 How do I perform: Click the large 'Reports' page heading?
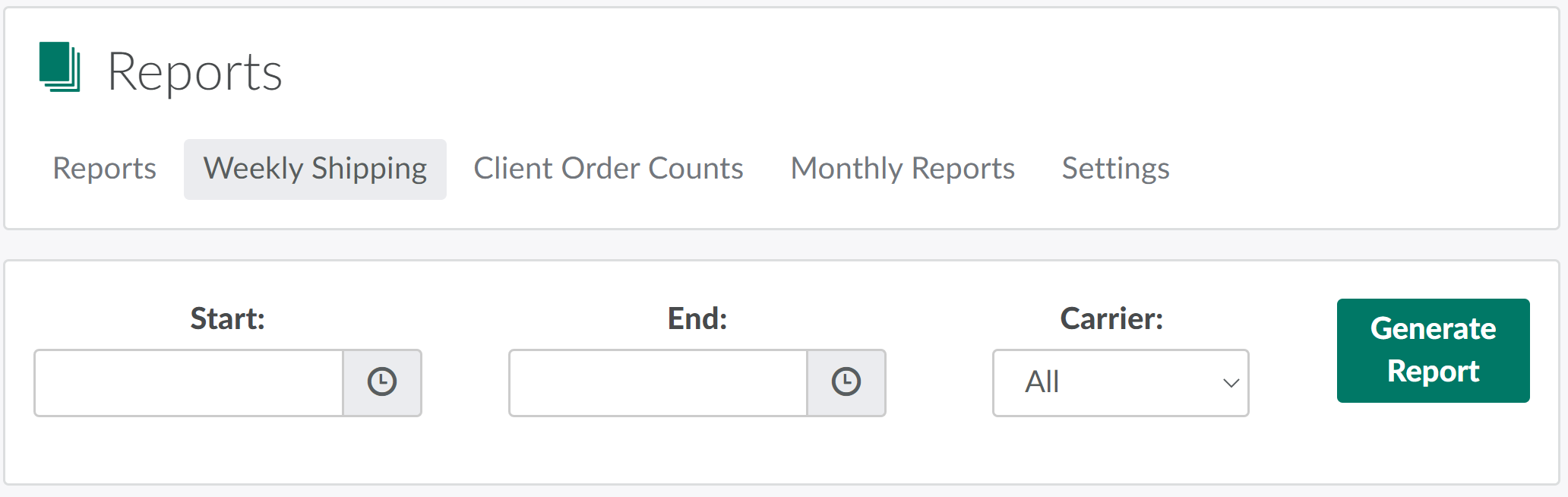click(x=194, y=72)
